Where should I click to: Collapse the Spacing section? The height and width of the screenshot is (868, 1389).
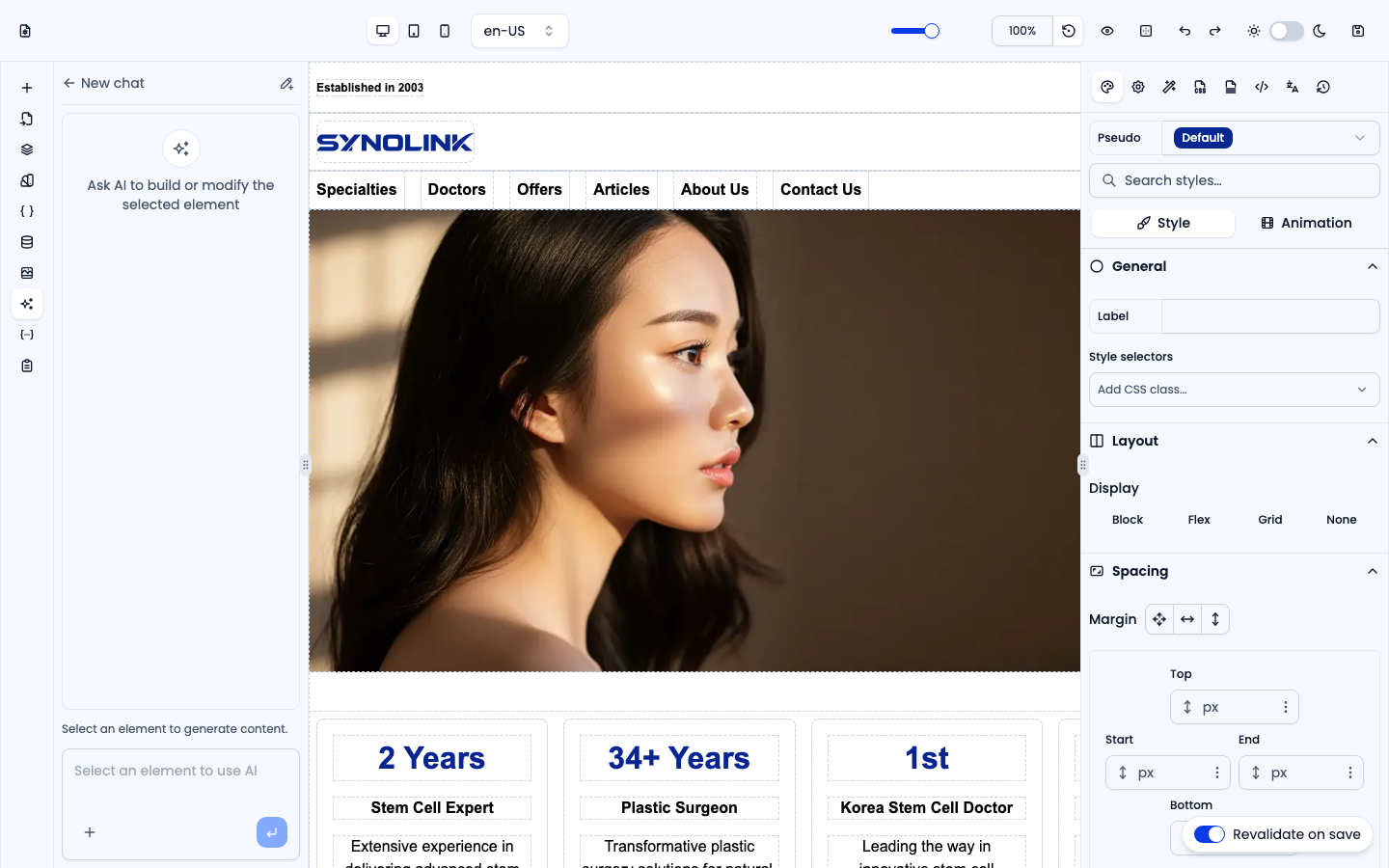1373,571
